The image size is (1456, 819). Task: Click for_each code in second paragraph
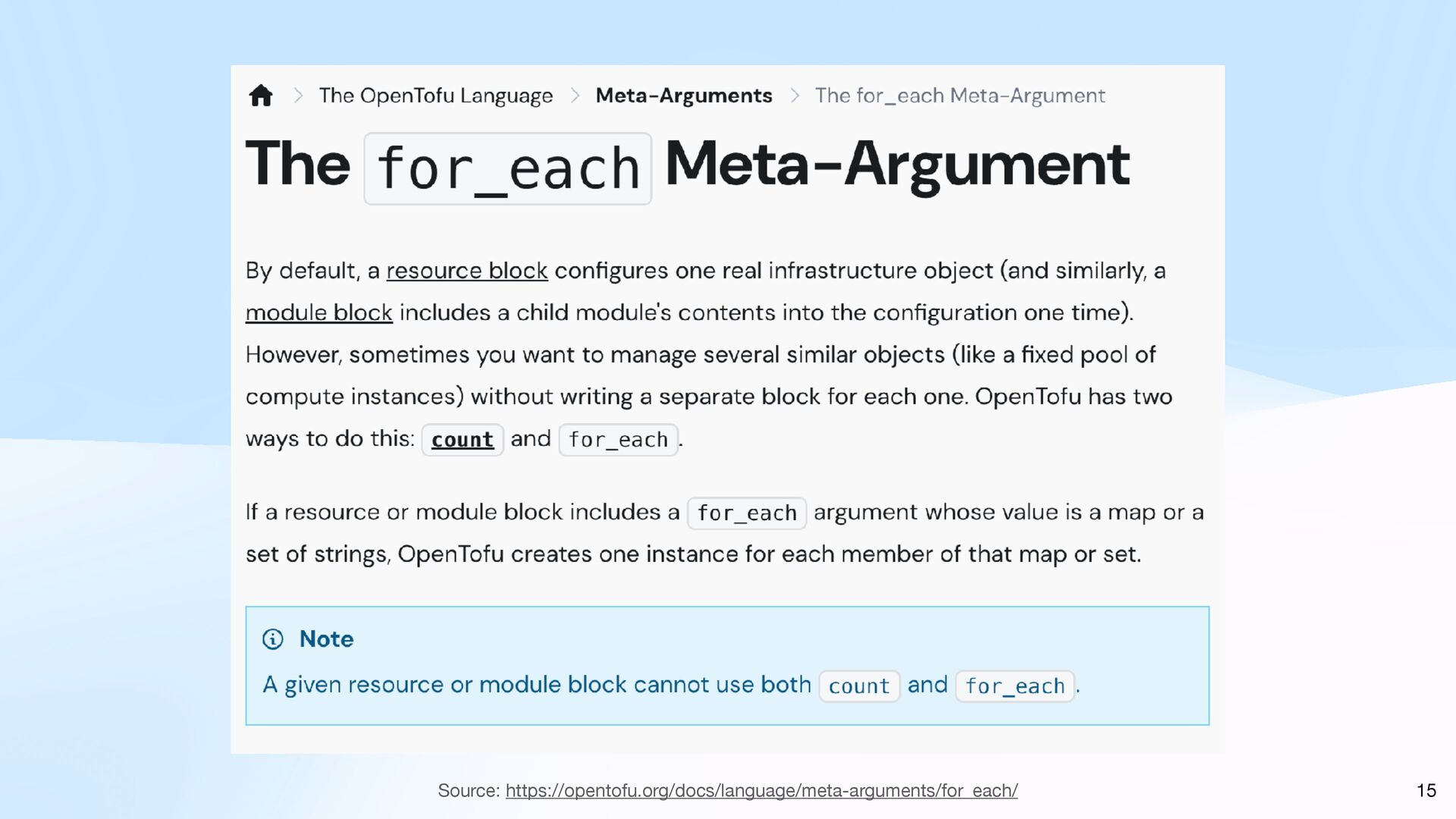pyautogui.click(x=747, y=513)
